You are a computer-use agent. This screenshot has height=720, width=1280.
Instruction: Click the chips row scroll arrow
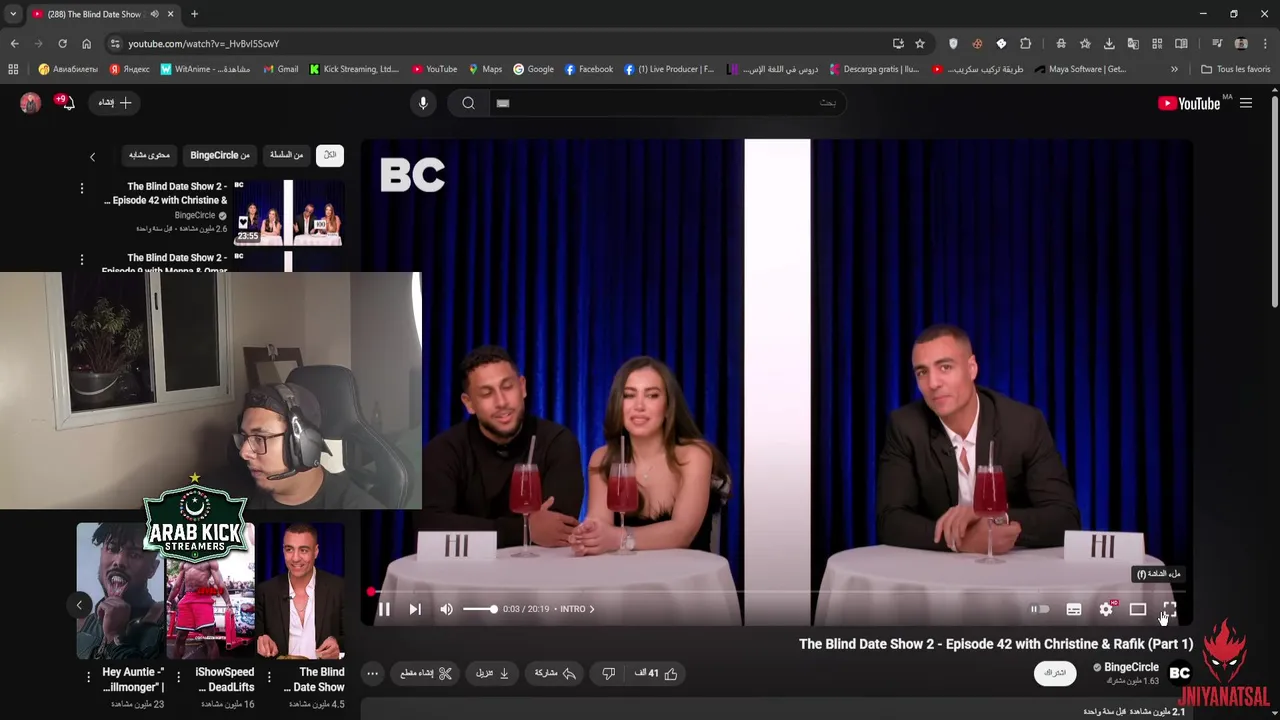tap(92, 157)
